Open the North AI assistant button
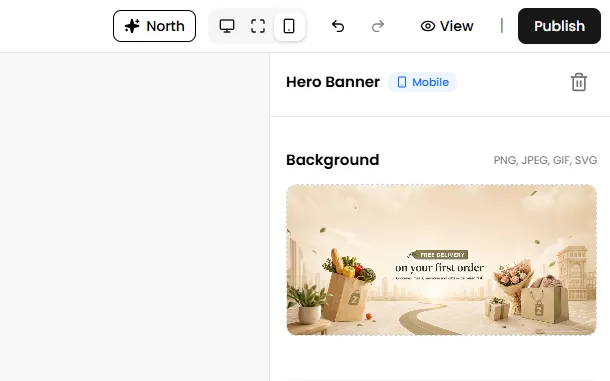This screenshot has width=610, height=381. pyautogui.click(x=154, y=26)
